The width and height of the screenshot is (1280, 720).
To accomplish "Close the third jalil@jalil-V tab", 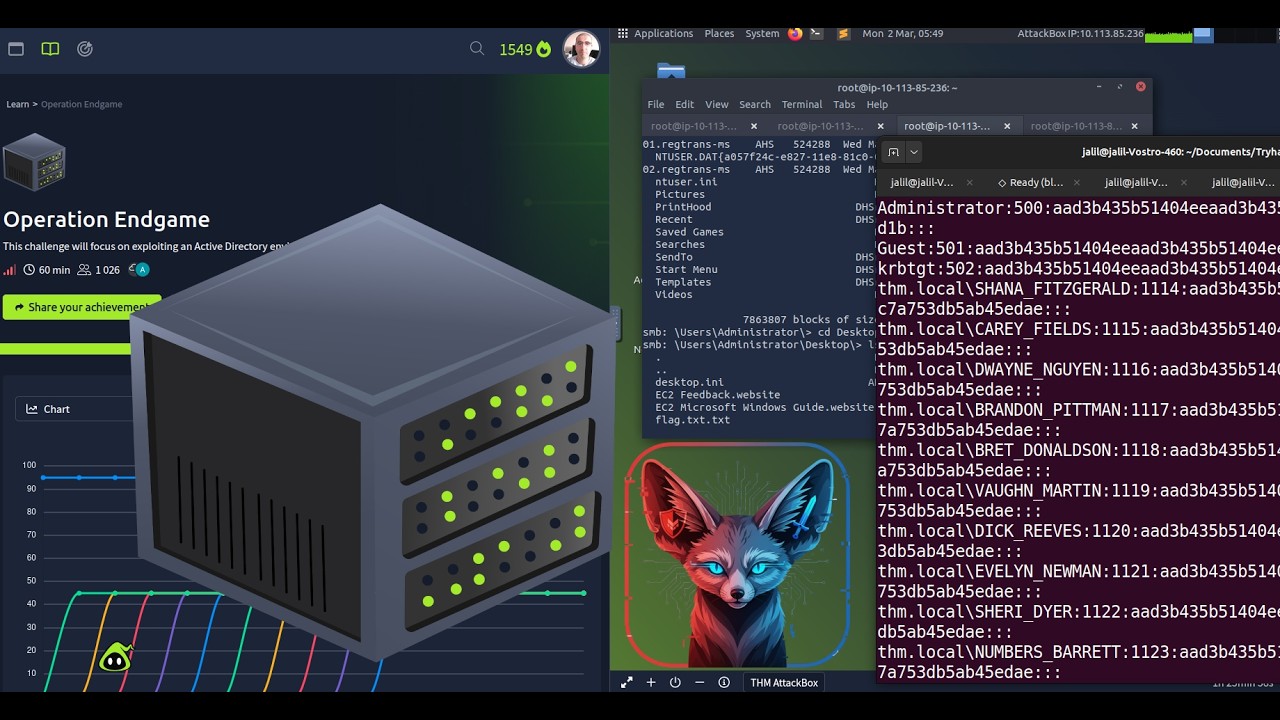I will [1184, 182].
